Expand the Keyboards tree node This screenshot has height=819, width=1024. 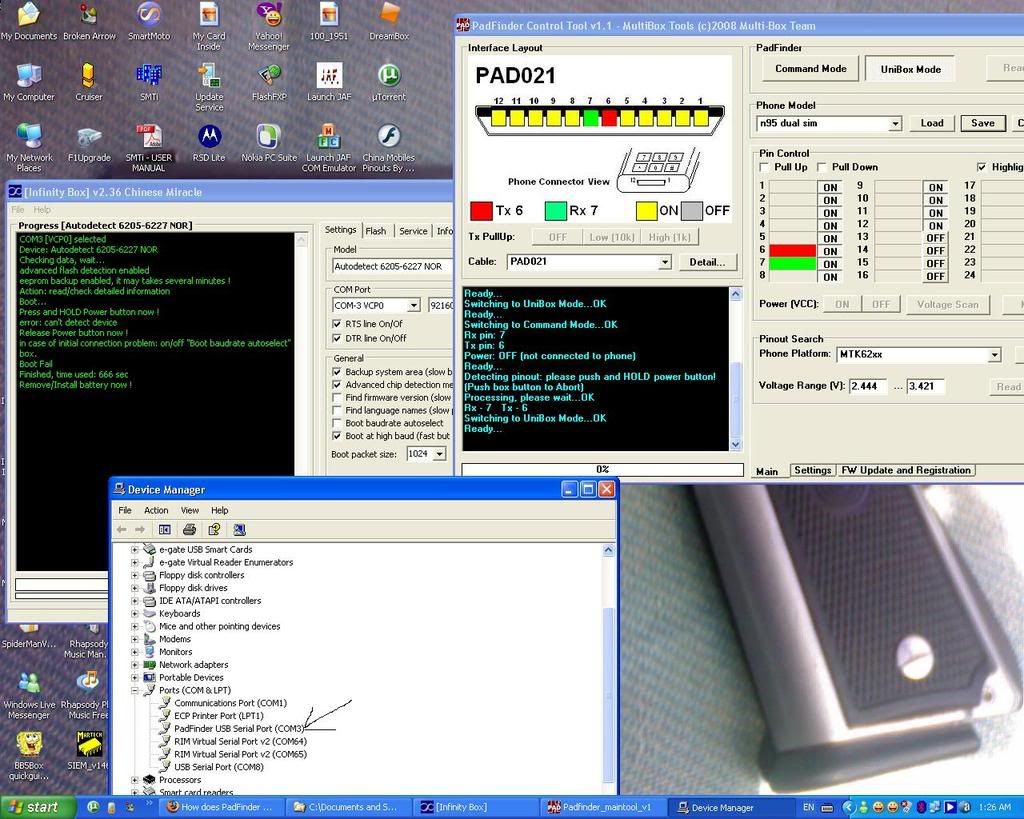click(x=135, y=614)
